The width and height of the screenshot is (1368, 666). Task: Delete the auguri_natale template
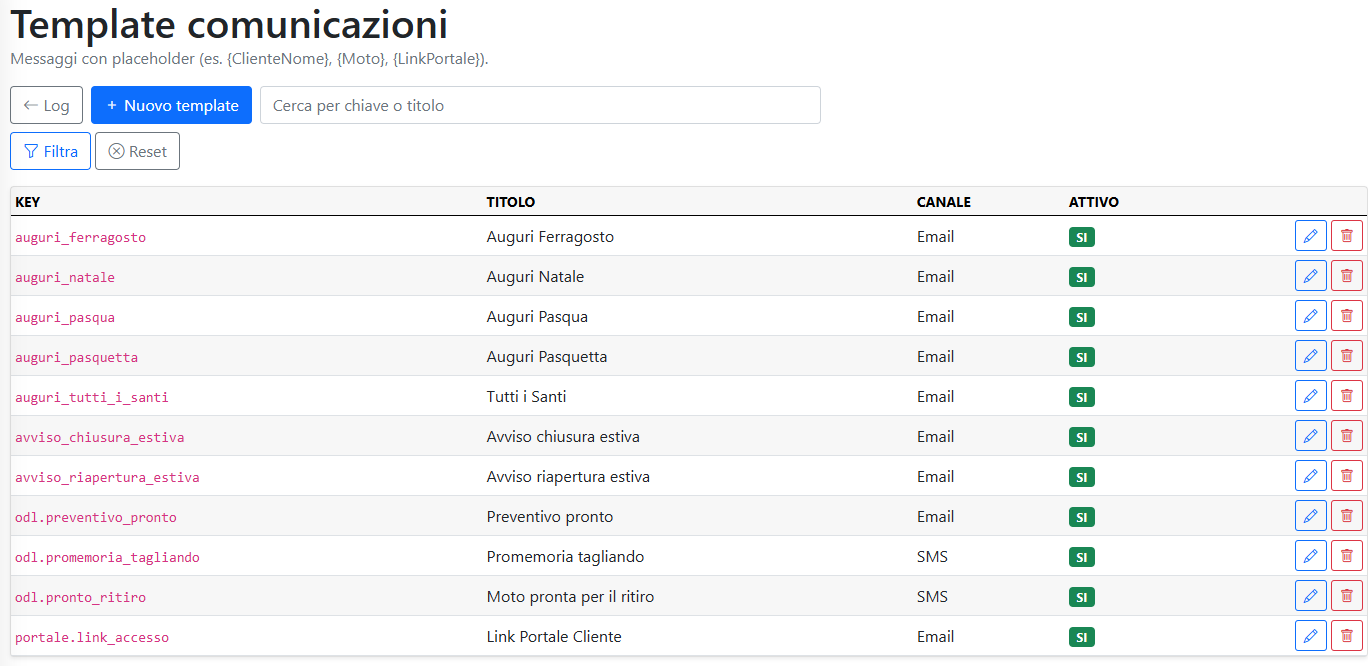click(1346, 276)
